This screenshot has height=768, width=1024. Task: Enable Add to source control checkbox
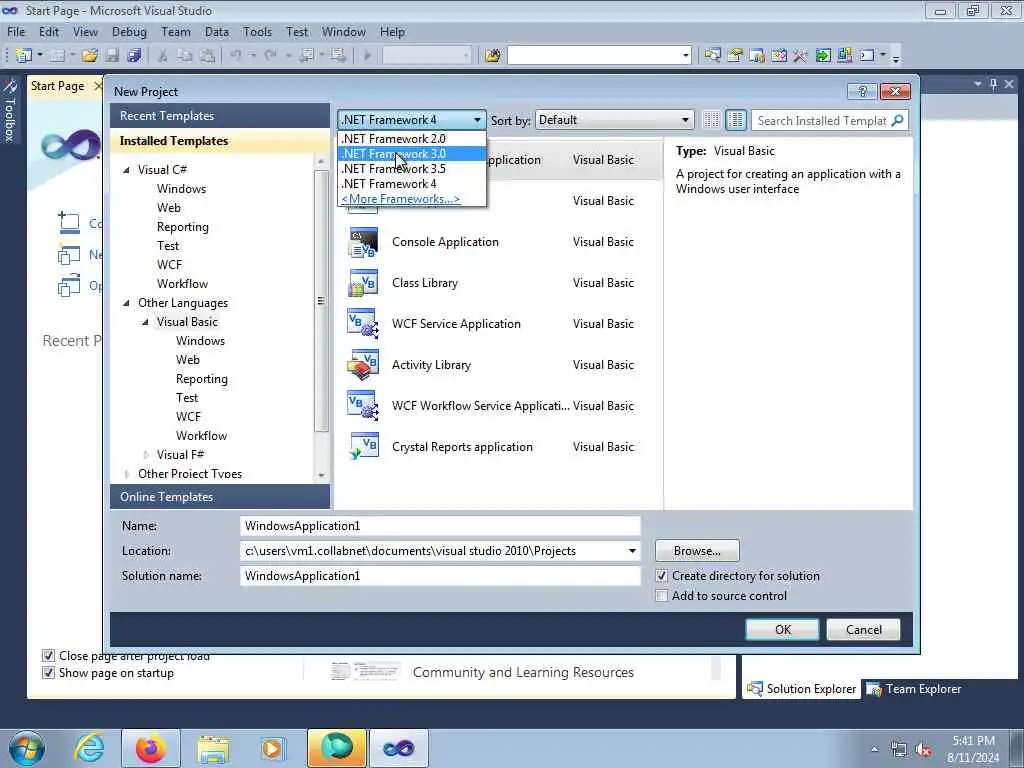(x=662, y=596)
